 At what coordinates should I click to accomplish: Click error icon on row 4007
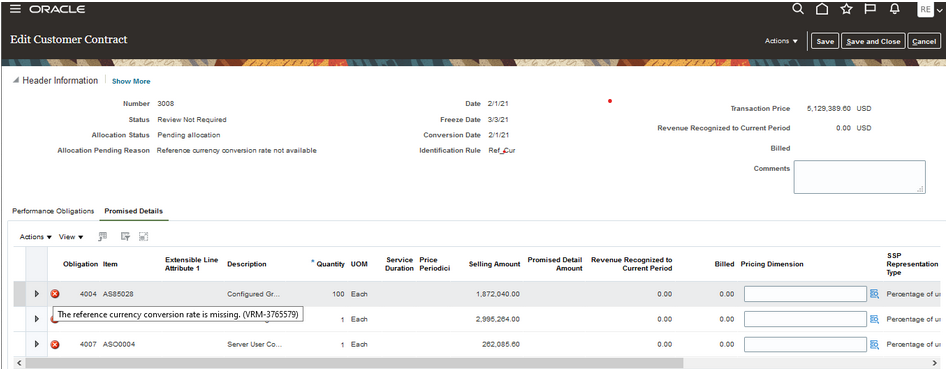click(x=54, y=344)
